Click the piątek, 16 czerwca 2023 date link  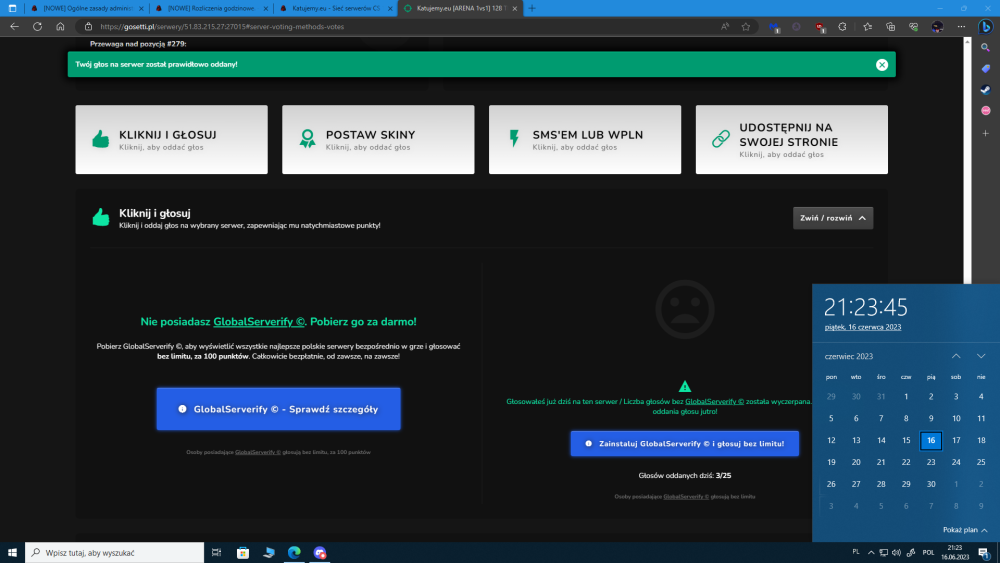point(862,327)
